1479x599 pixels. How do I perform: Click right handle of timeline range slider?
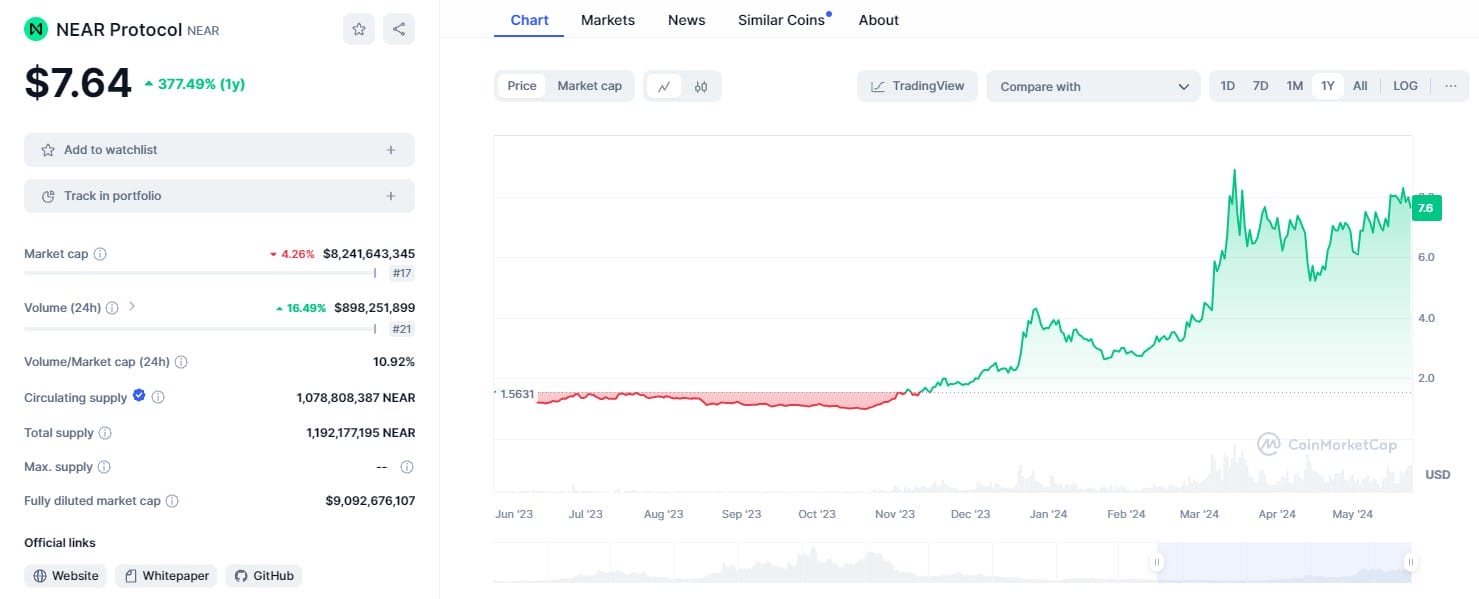click(x=1410, y=562)
